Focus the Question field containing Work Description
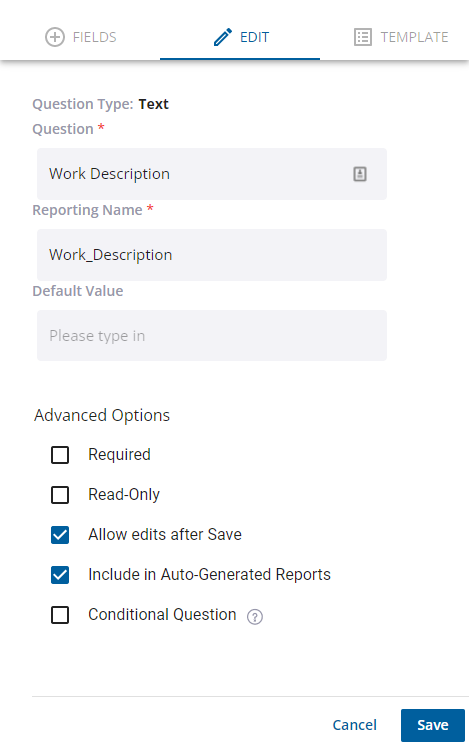469x755 pixels. 212,174
